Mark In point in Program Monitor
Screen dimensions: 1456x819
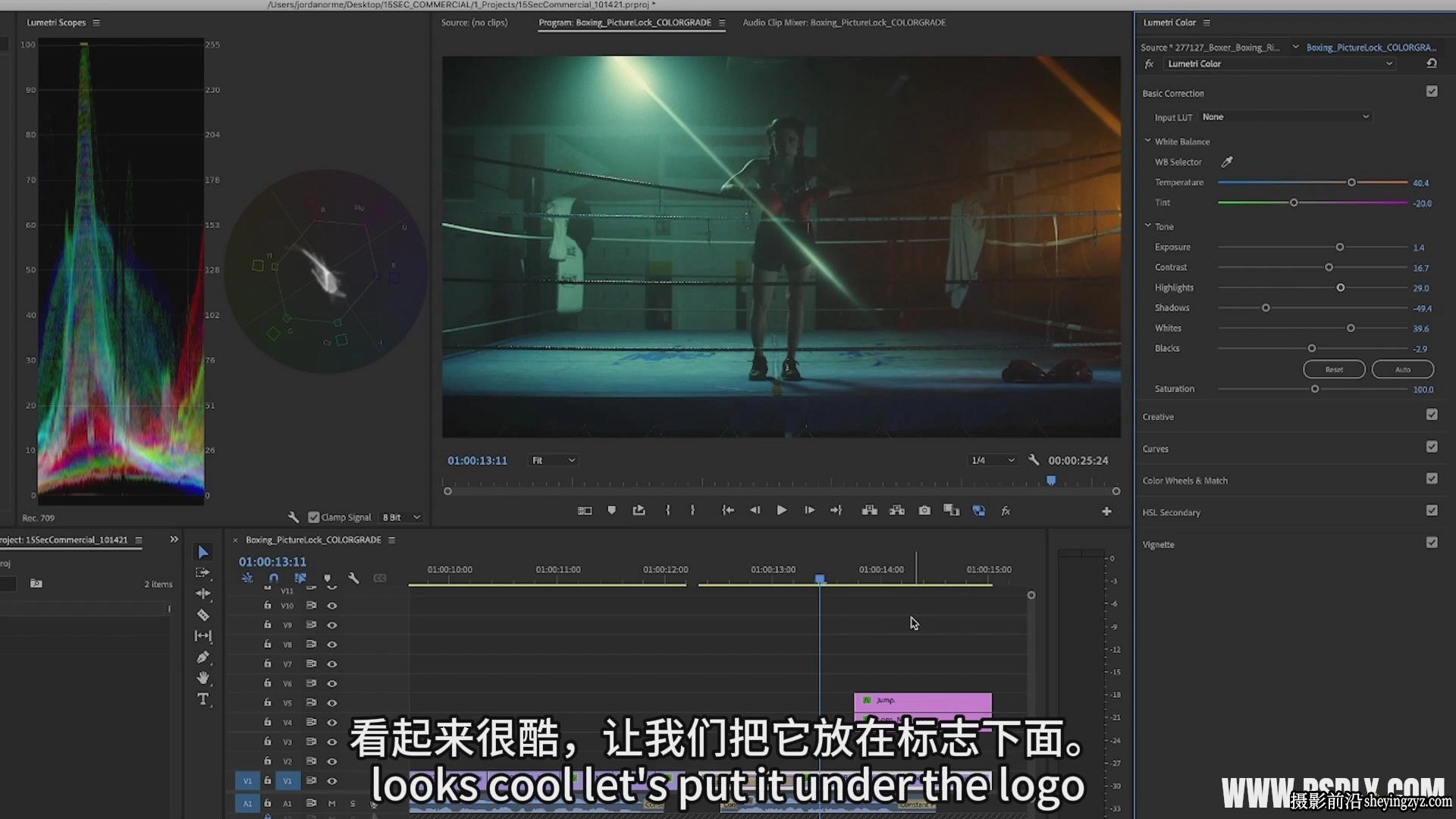tap(667, 510)
